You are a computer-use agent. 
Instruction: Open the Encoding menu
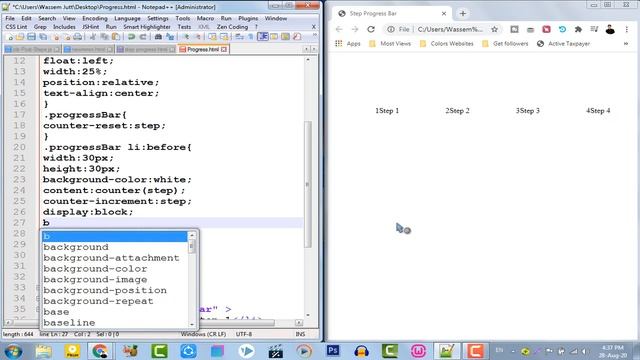coord(95,18)
